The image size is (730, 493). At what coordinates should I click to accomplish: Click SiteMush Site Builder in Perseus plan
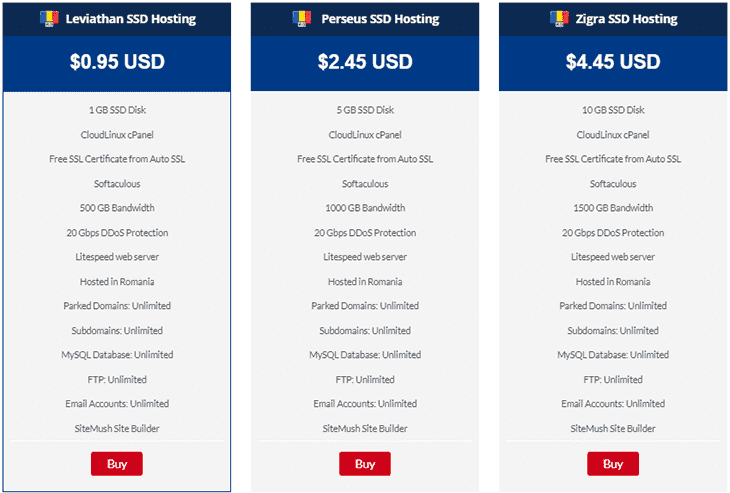point(365,428)
